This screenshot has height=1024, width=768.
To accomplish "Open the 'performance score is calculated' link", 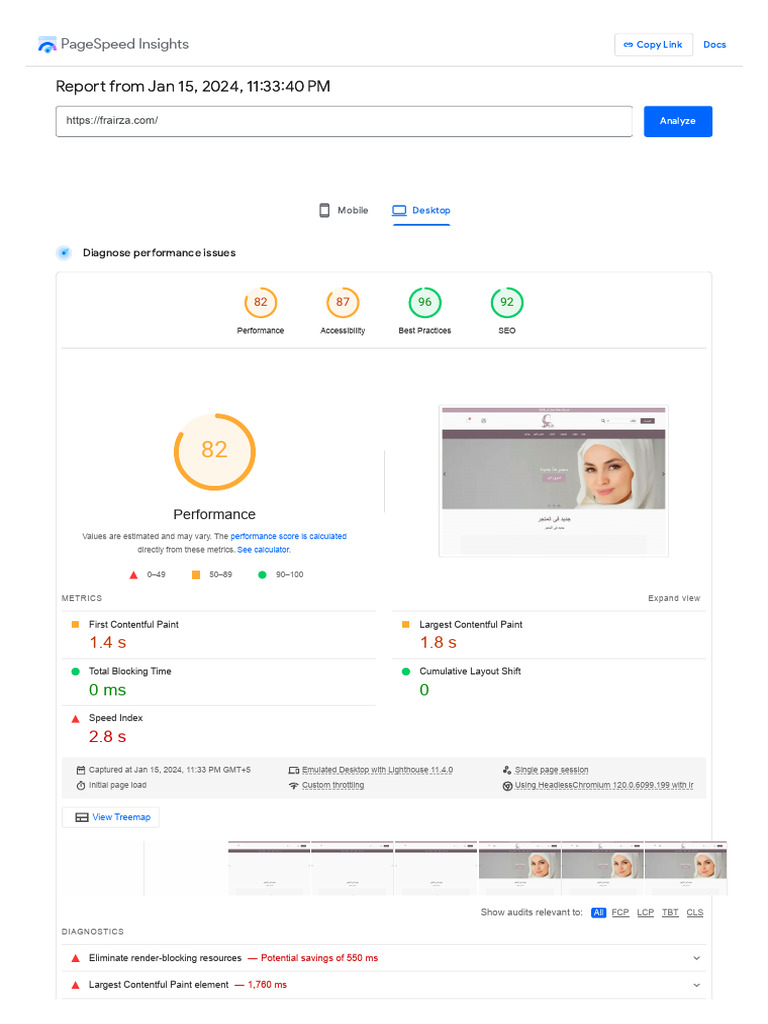I will click(x=288, y=536).
